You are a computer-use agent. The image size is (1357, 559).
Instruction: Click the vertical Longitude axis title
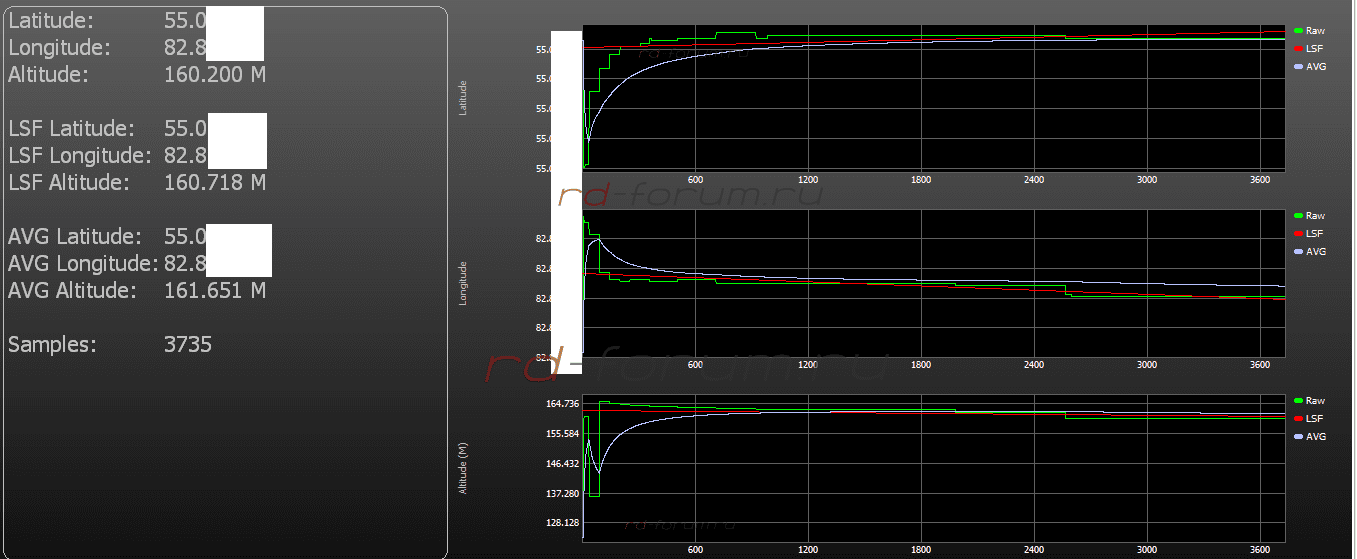463,283
